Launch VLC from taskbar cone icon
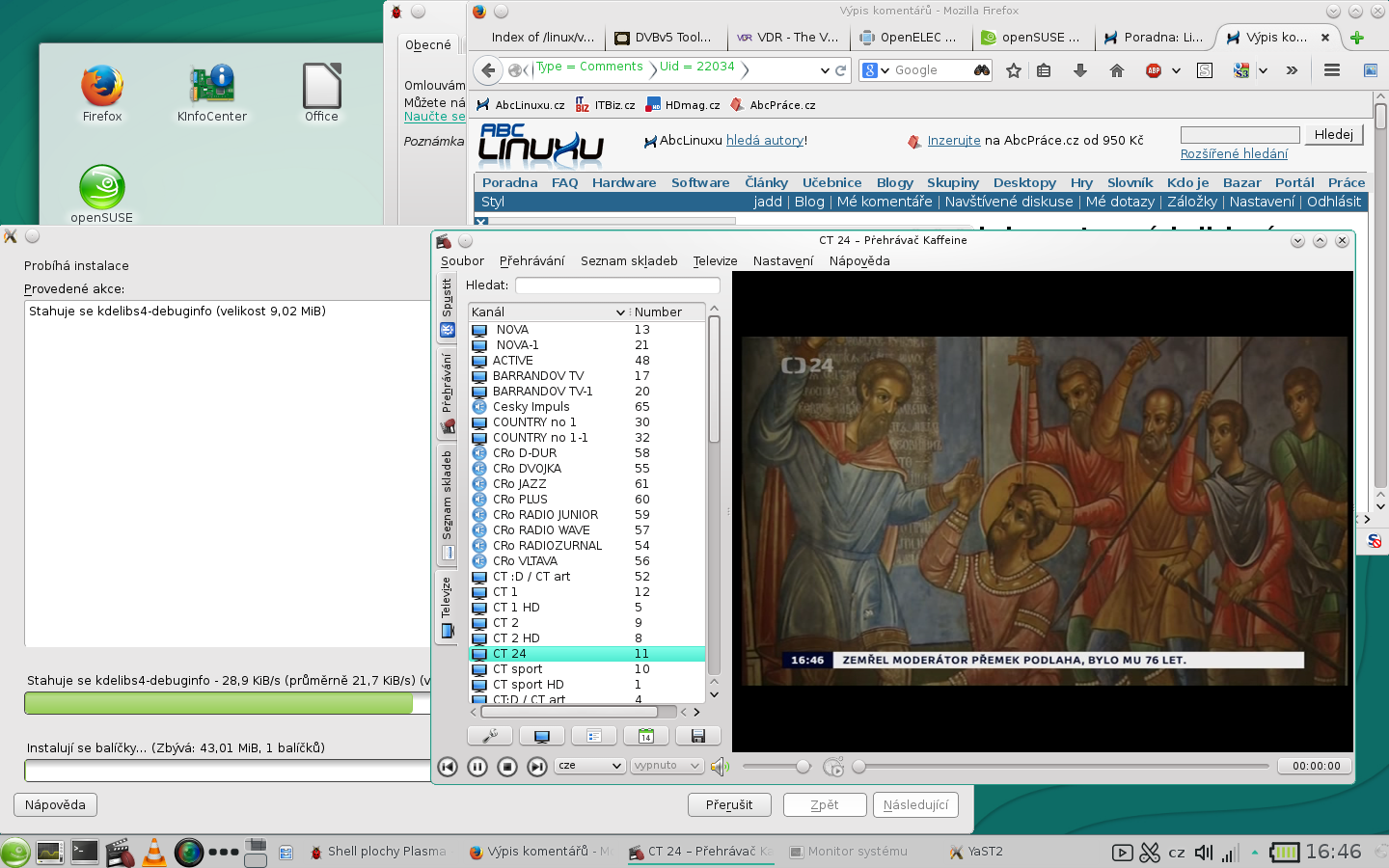The image size is (1389, 868). click(x=153, y=852)
